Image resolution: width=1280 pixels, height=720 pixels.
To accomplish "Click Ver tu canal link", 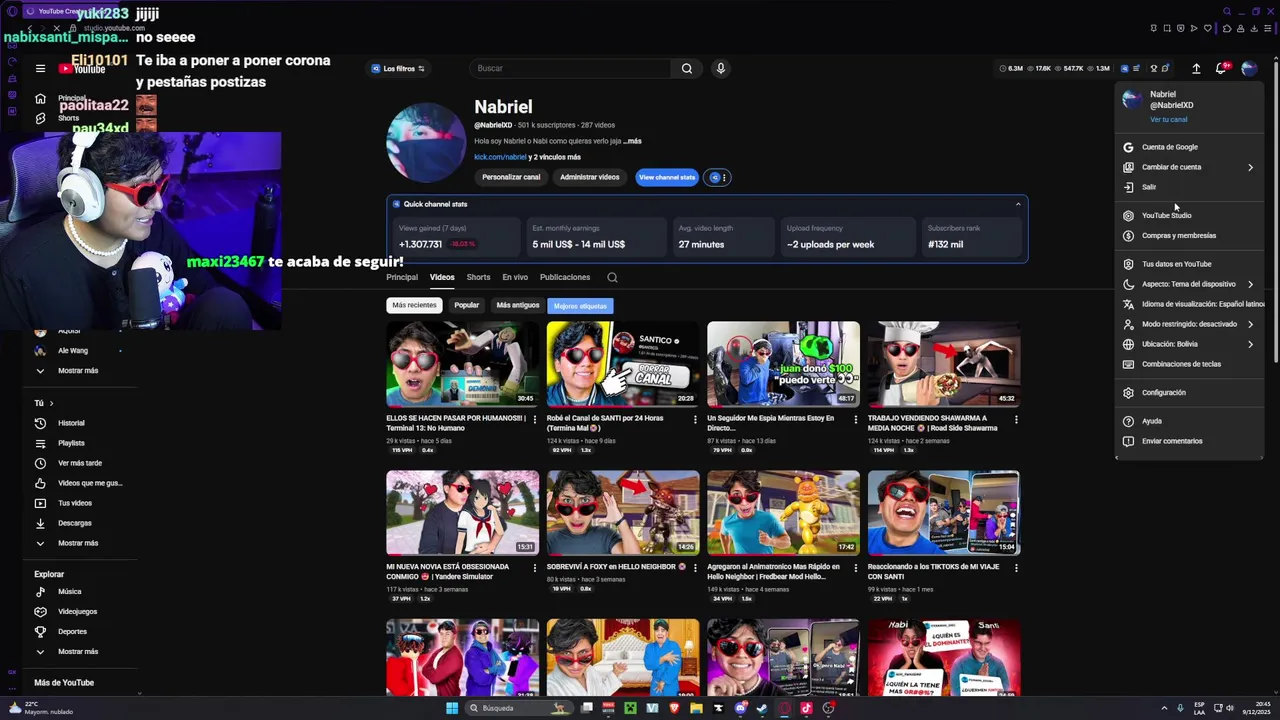I will coord(1168,120).
